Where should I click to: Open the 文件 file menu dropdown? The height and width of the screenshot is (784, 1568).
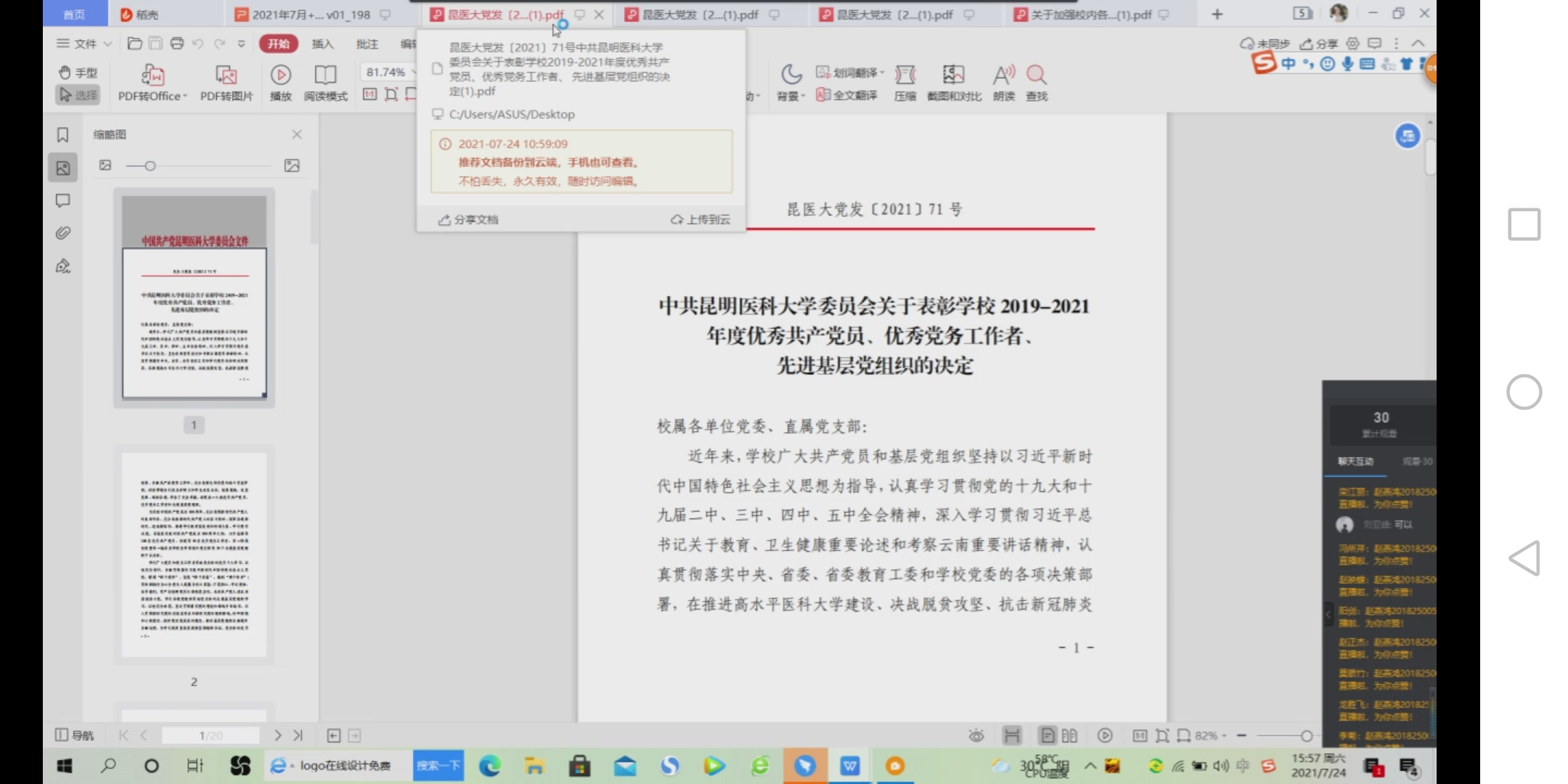[82, 44]
